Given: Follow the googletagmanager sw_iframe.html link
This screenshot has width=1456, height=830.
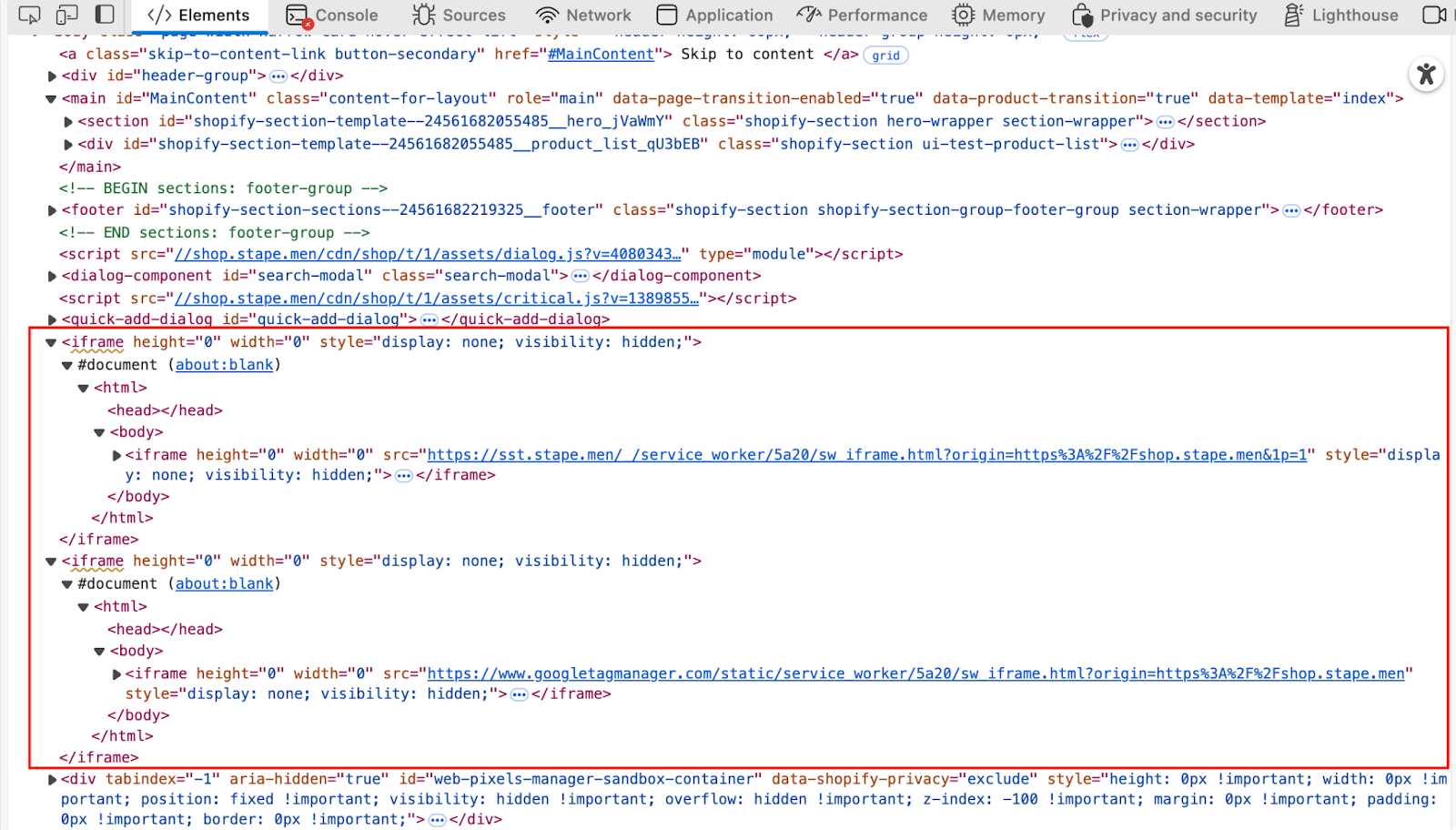Looking at the screenshot, I should click(x=915, y=674).
